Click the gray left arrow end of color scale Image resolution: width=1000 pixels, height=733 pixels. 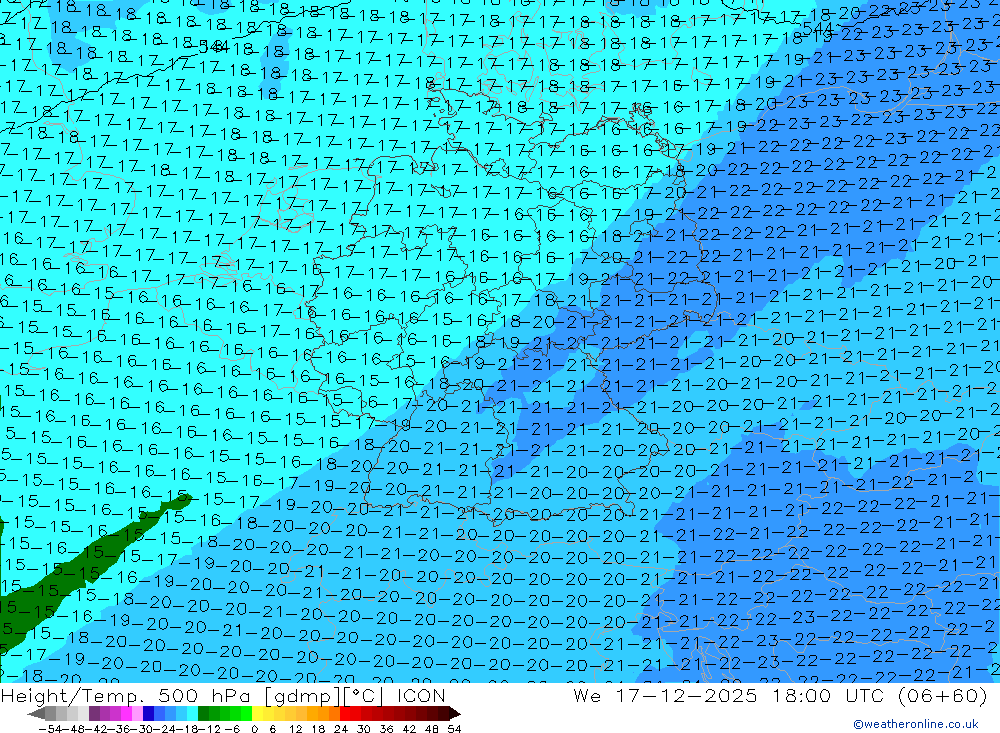click(x=36, y=713)
